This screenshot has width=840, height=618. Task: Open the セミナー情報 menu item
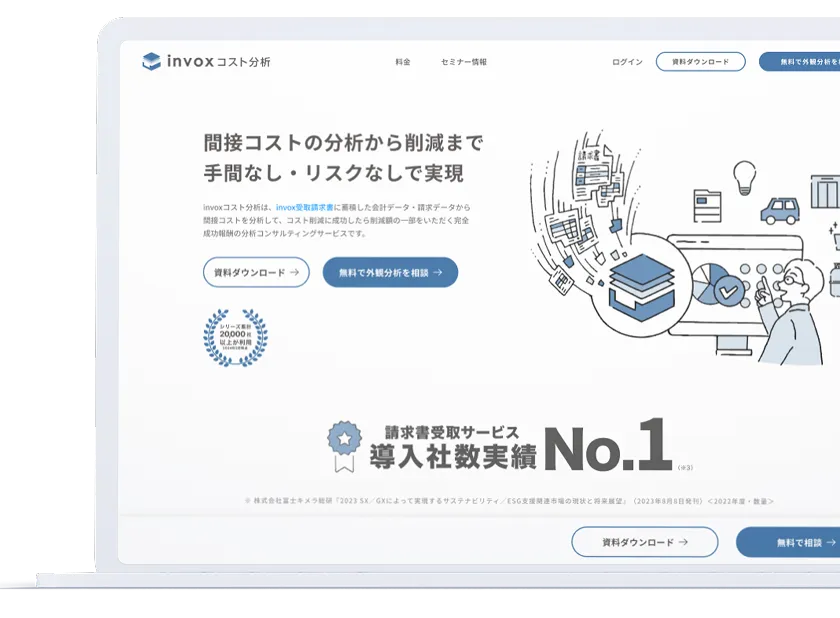(464, 62)
